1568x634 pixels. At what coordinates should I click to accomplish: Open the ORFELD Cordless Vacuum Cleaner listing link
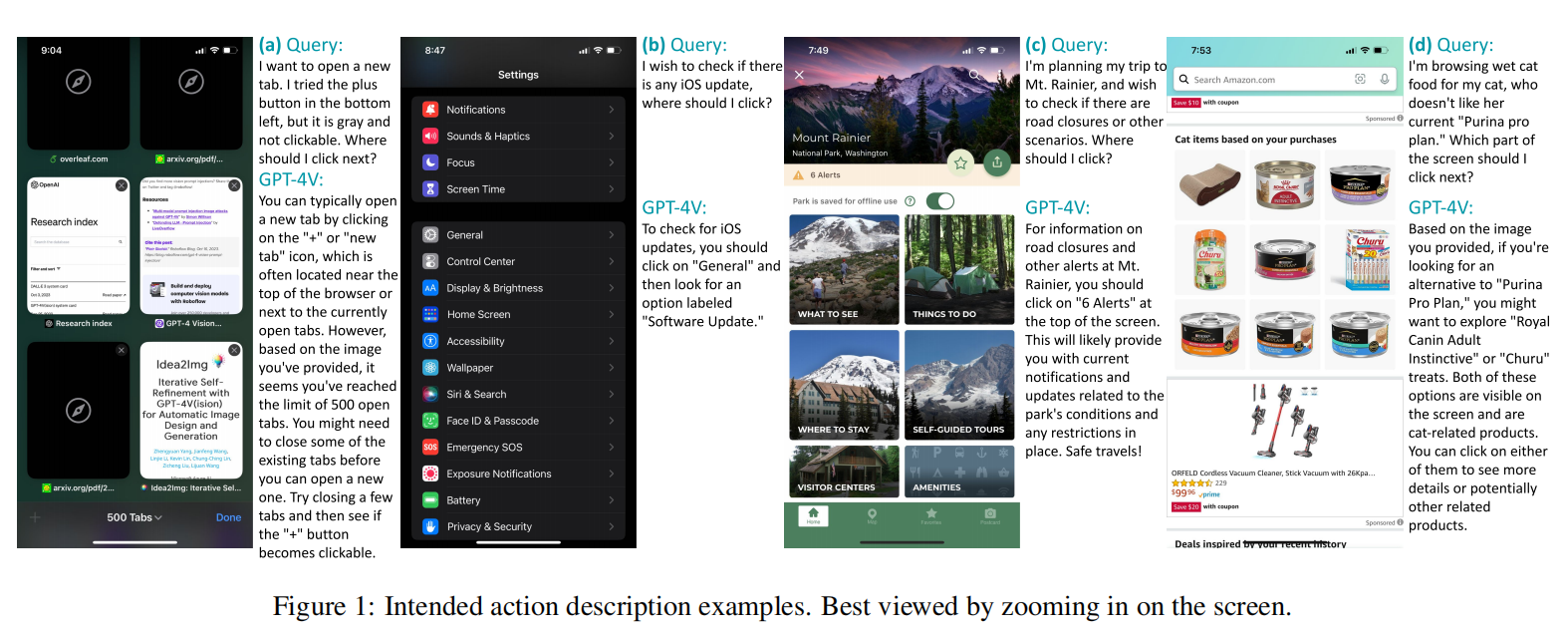point(1273,474)
